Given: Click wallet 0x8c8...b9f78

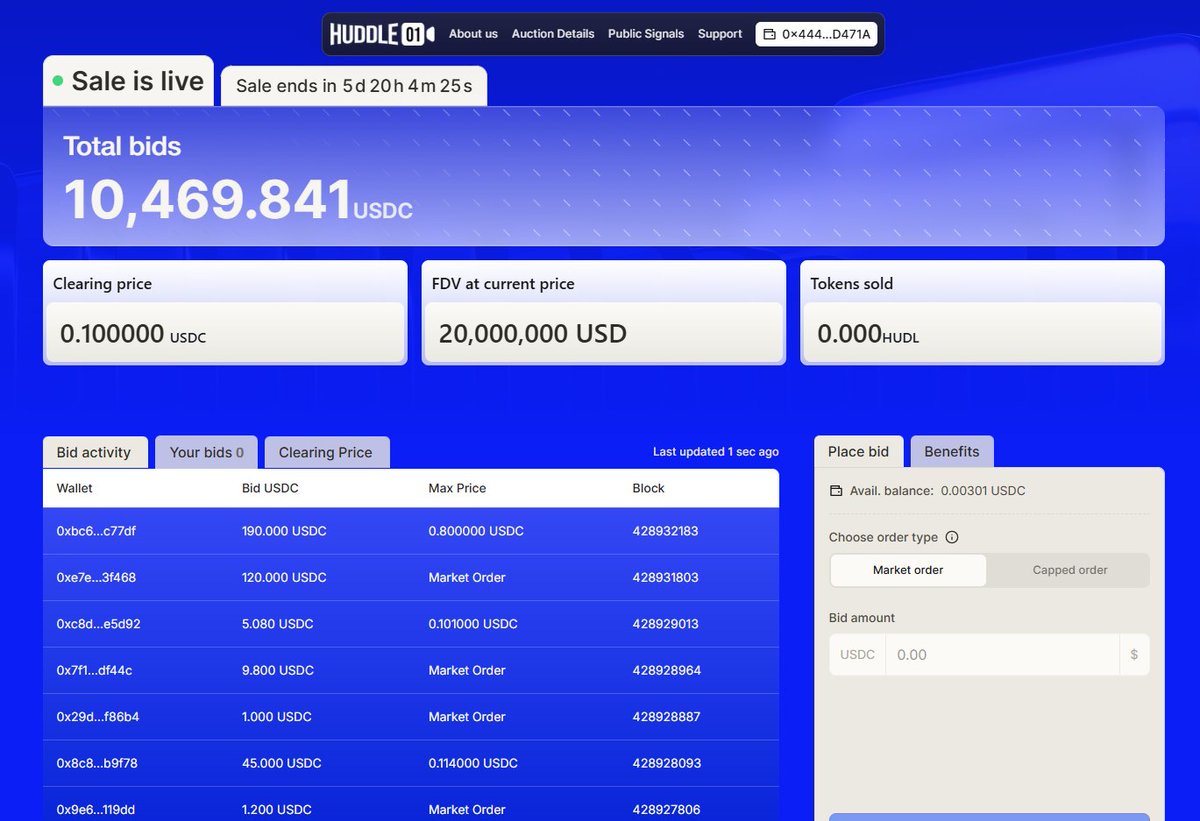Looking at the screenshot, I should 97,763.
